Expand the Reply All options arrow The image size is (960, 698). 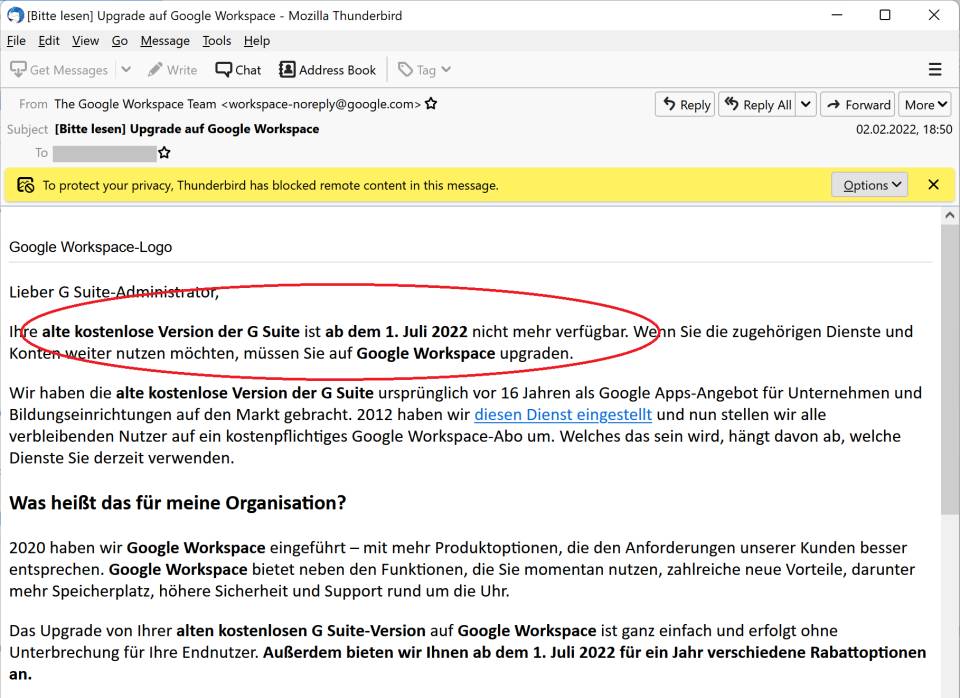(806, 105)
